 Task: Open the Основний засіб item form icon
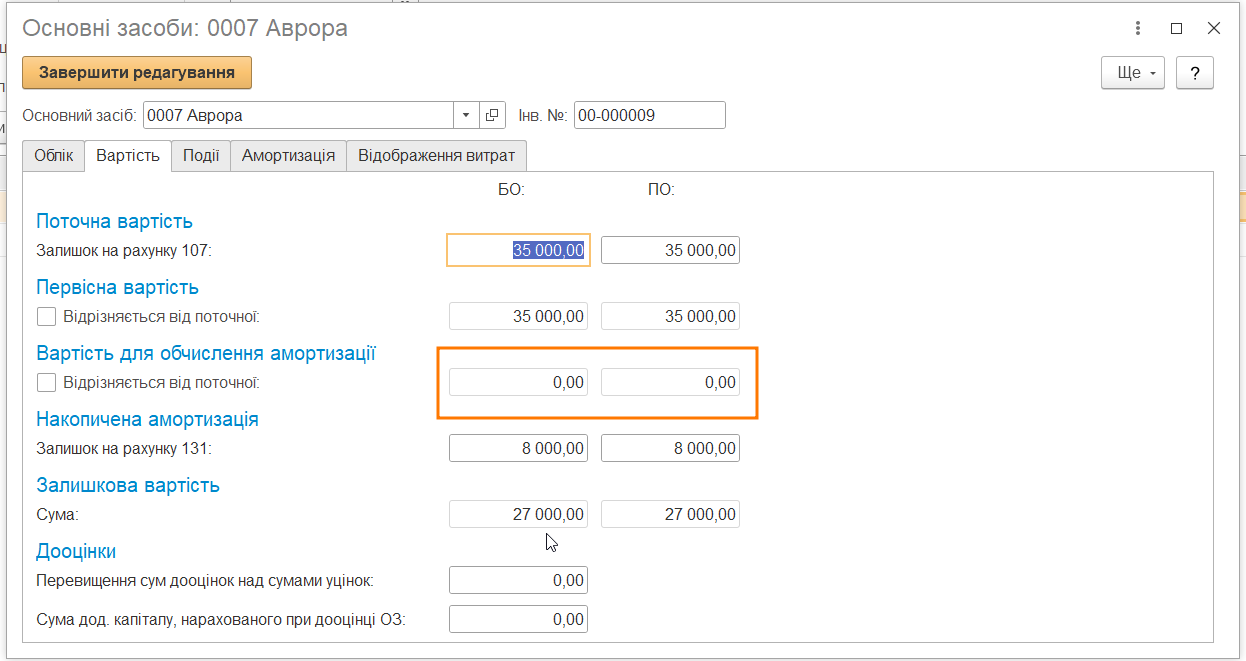click(x=492, y=115)
